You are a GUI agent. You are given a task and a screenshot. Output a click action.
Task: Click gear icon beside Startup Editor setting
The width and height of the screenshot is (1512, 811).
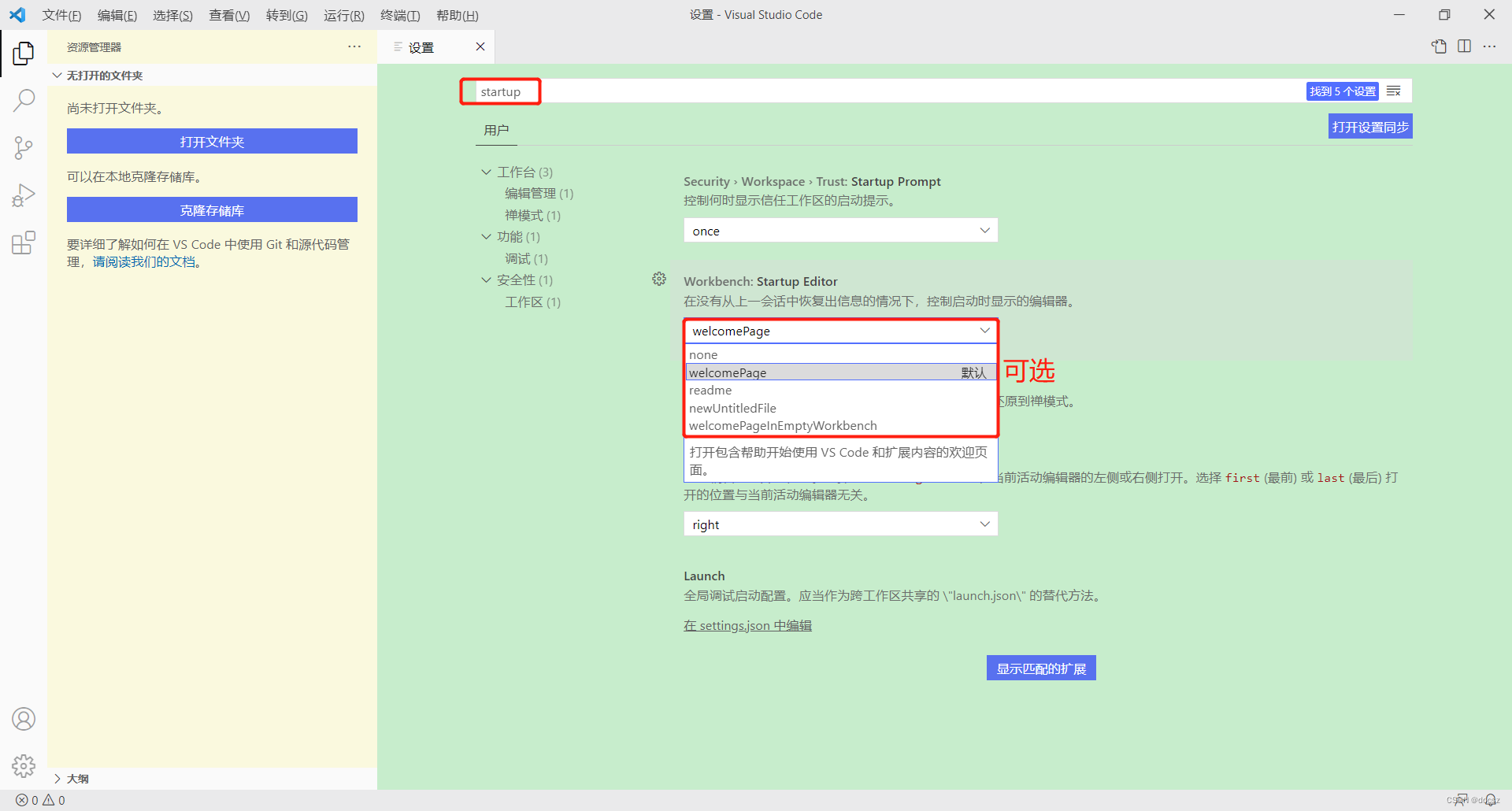point(659,279)
